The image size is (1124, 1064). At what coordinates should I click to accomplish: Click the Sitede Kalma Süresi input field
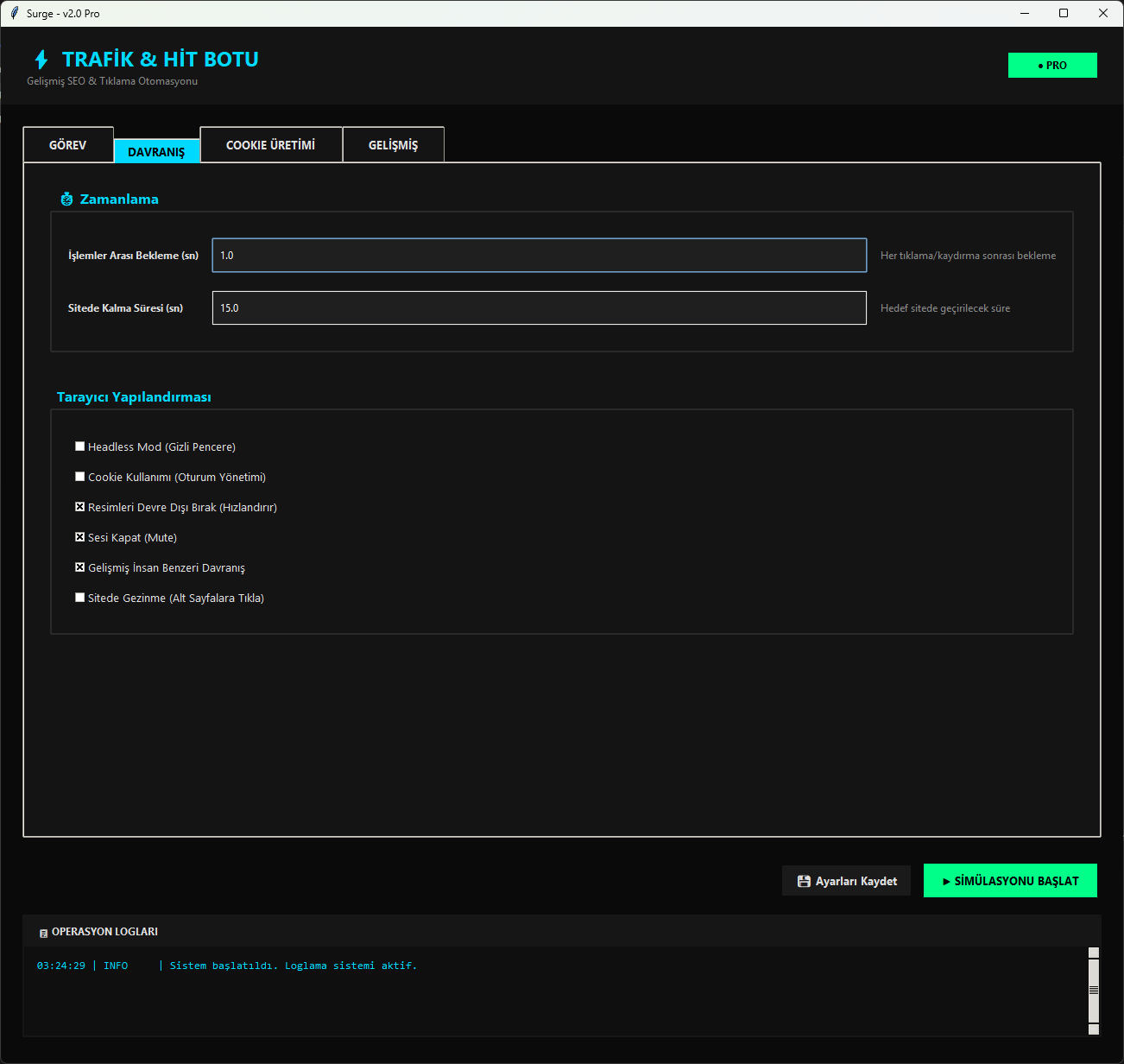click(x=539, y=308)
